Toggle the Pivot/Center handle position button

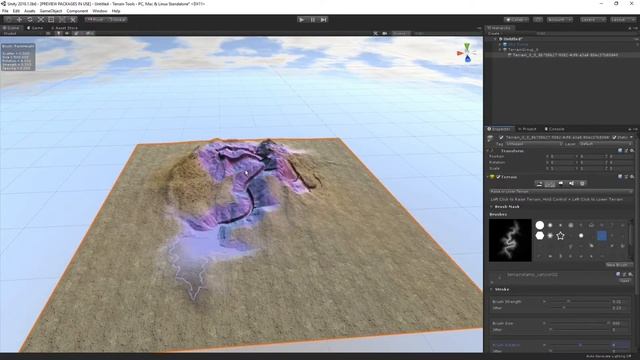point(95,20)
